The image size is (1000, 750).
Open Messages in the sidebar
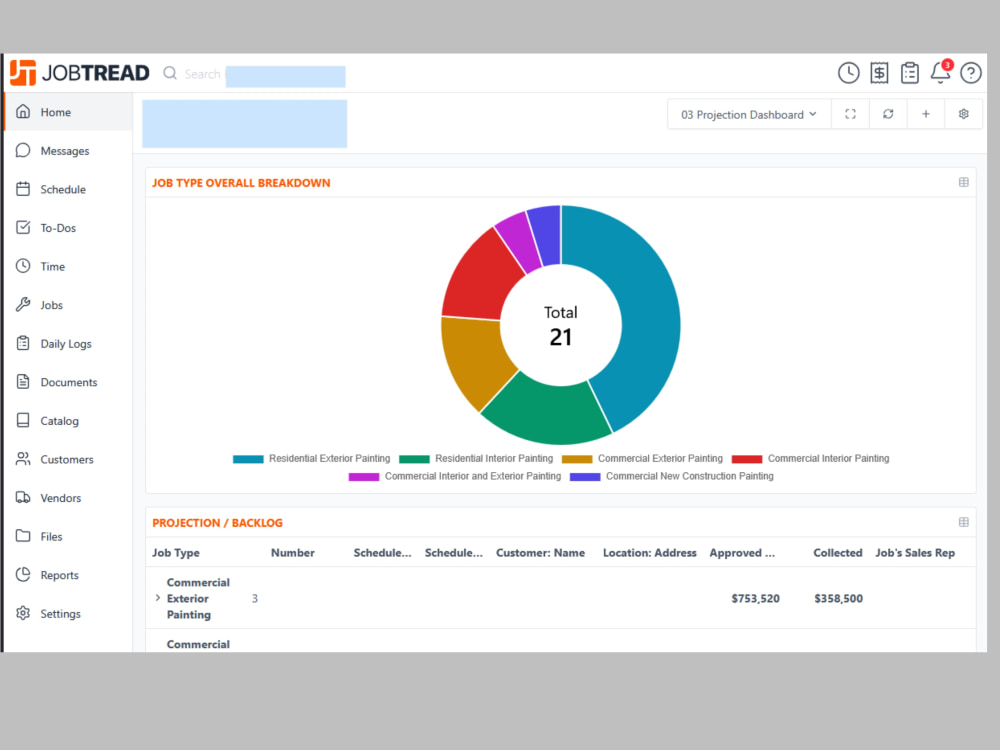pyautogui.click(x=68, y=151)
